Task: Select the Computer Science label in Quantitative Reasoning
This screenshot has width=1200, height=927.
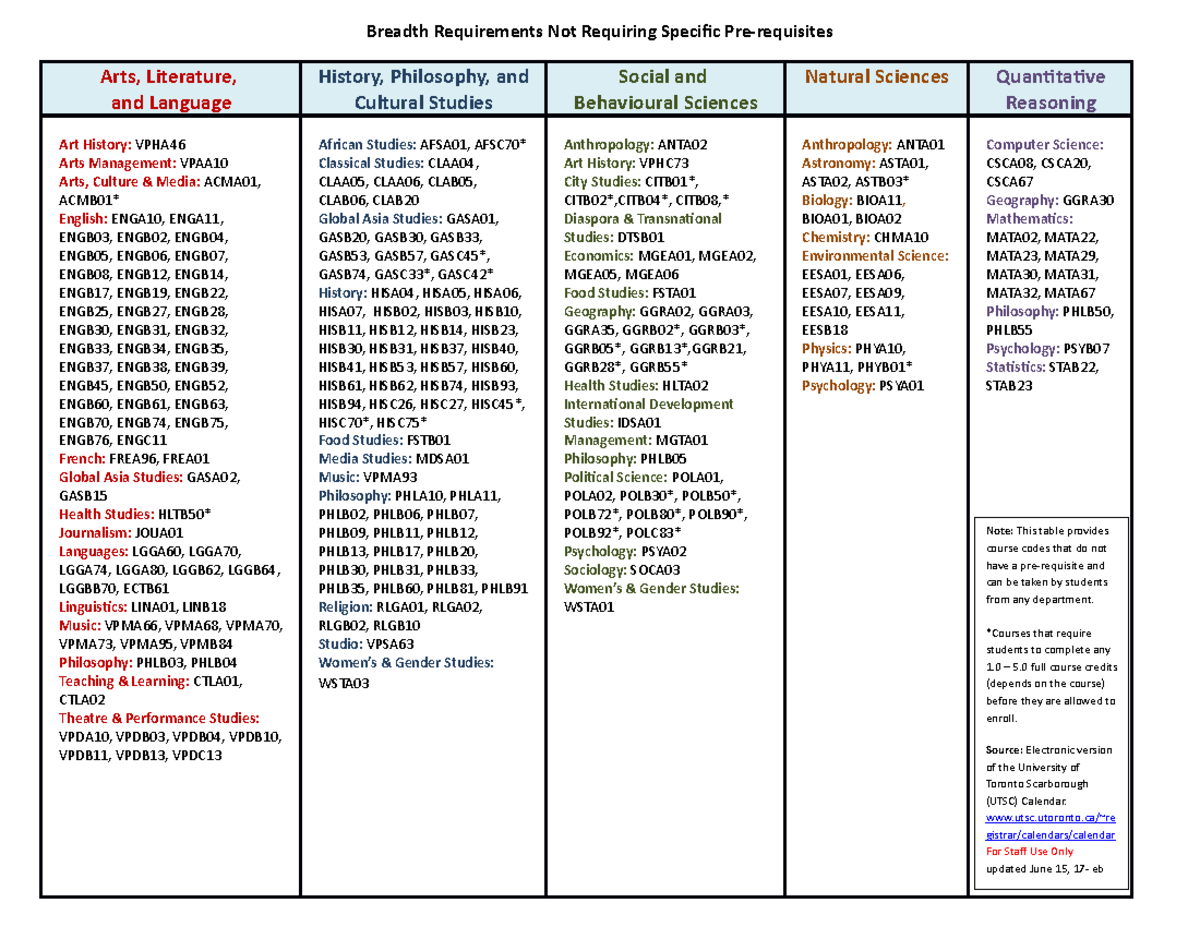Action: click(x=1045, y=144)
